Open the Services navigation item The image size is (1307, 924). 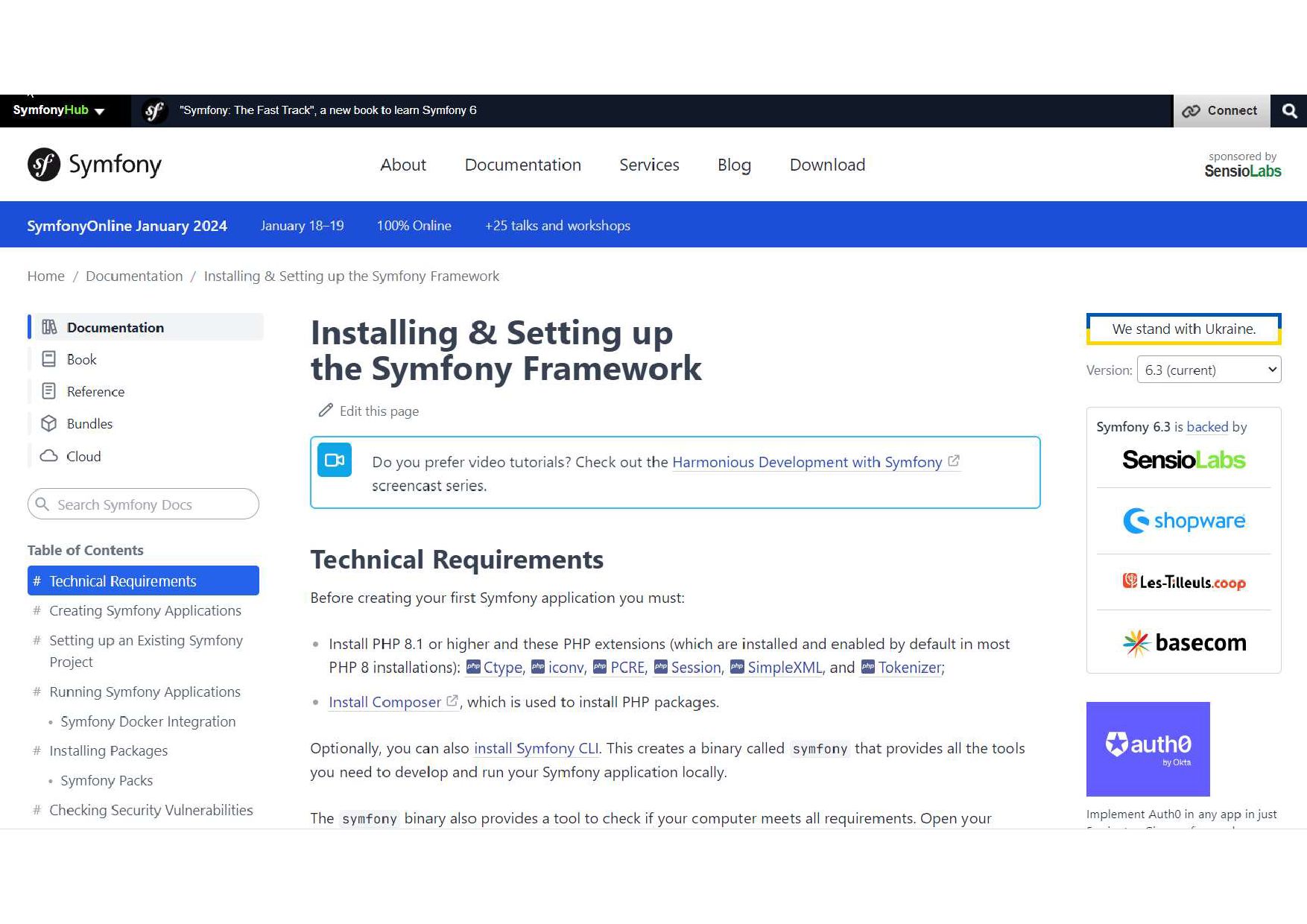coord(649,165)
